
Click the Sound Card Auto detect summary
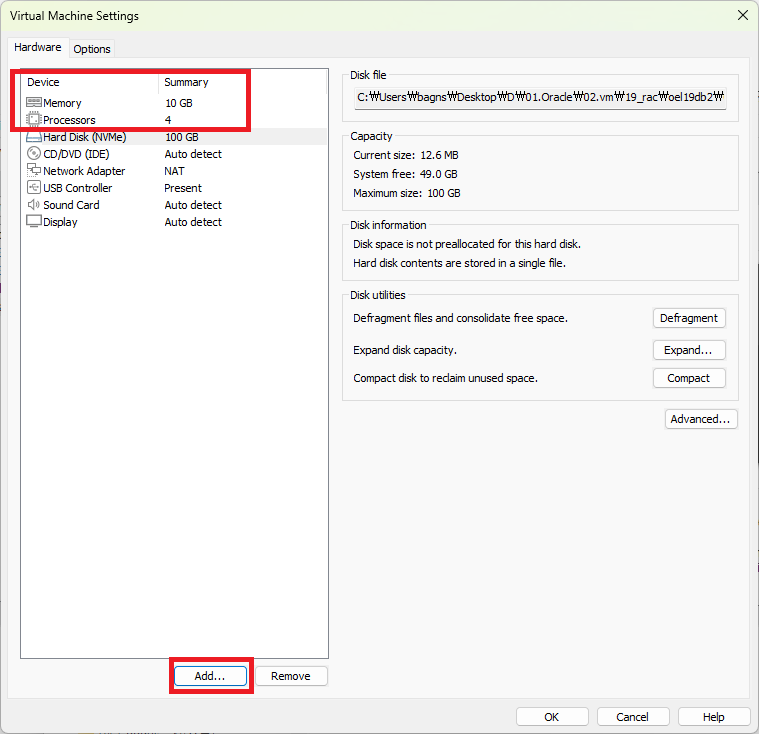click(x=193, y=205)
